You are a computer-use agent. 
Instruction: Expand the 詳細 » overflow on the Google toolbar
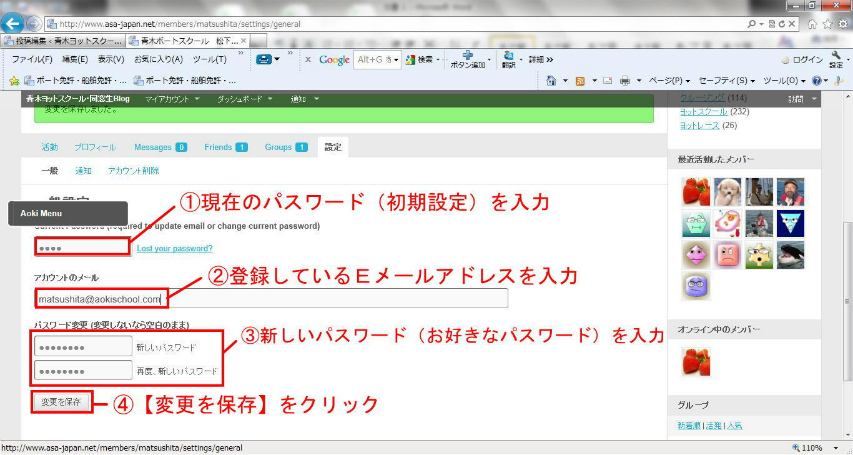click(x=541, y=60)
